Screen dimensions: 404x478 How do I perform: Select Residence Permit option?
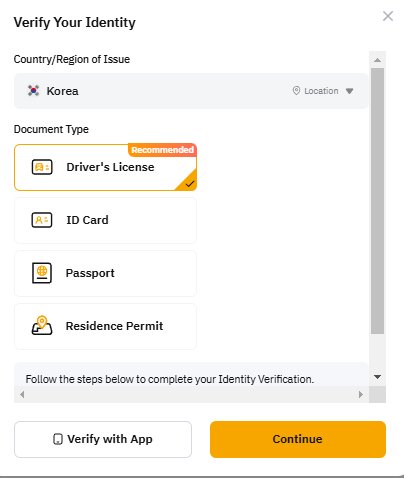click(x=105, y=326)
